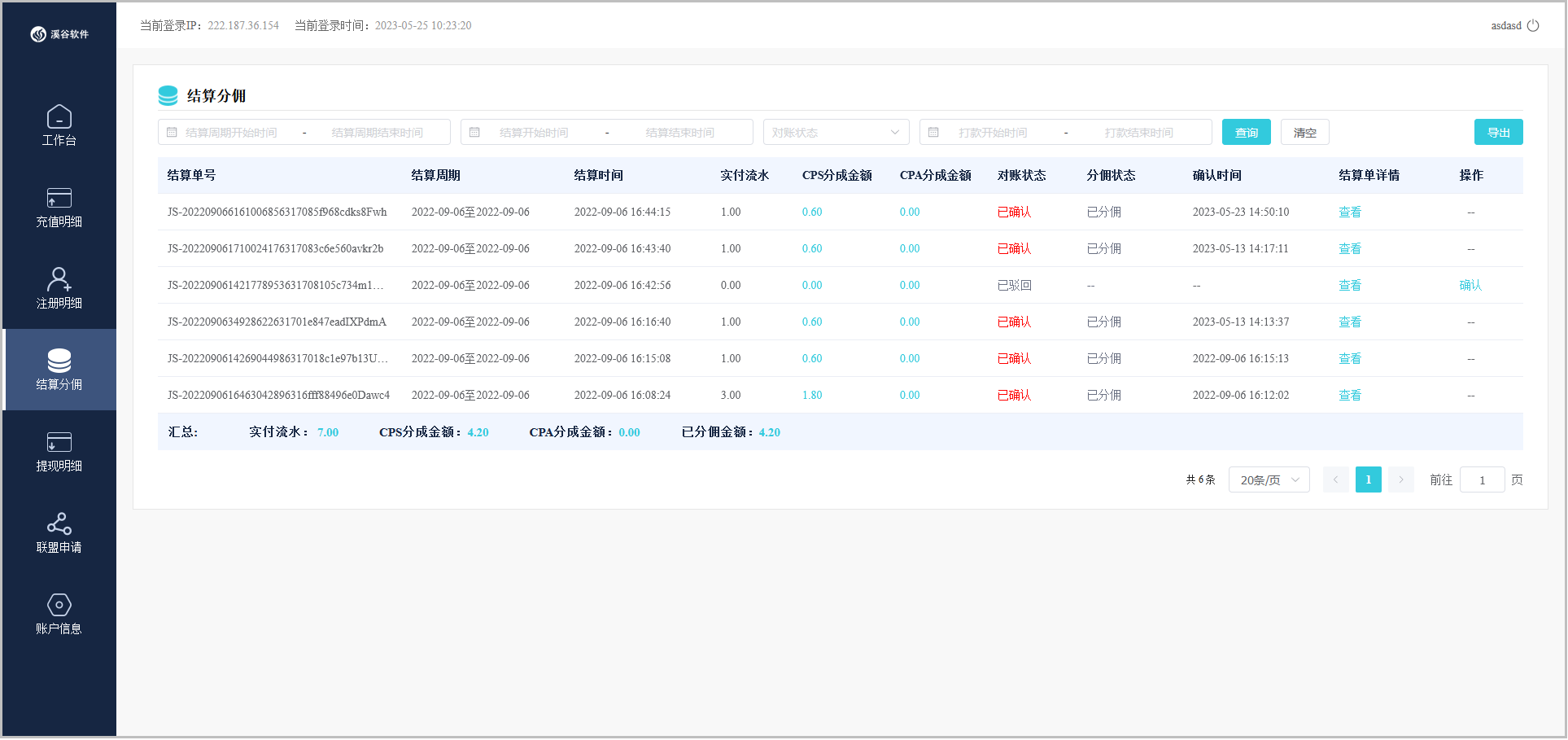Click 结算周期开始时间 input field
The width and height of the screenshot is (1568, 740).
(x=232, y=132)
